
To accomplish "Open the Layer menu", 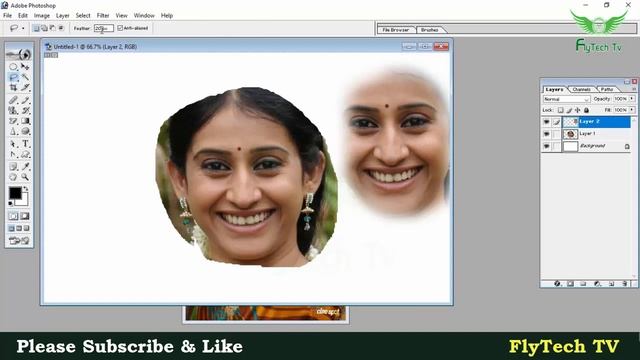I will click(62, 16).
